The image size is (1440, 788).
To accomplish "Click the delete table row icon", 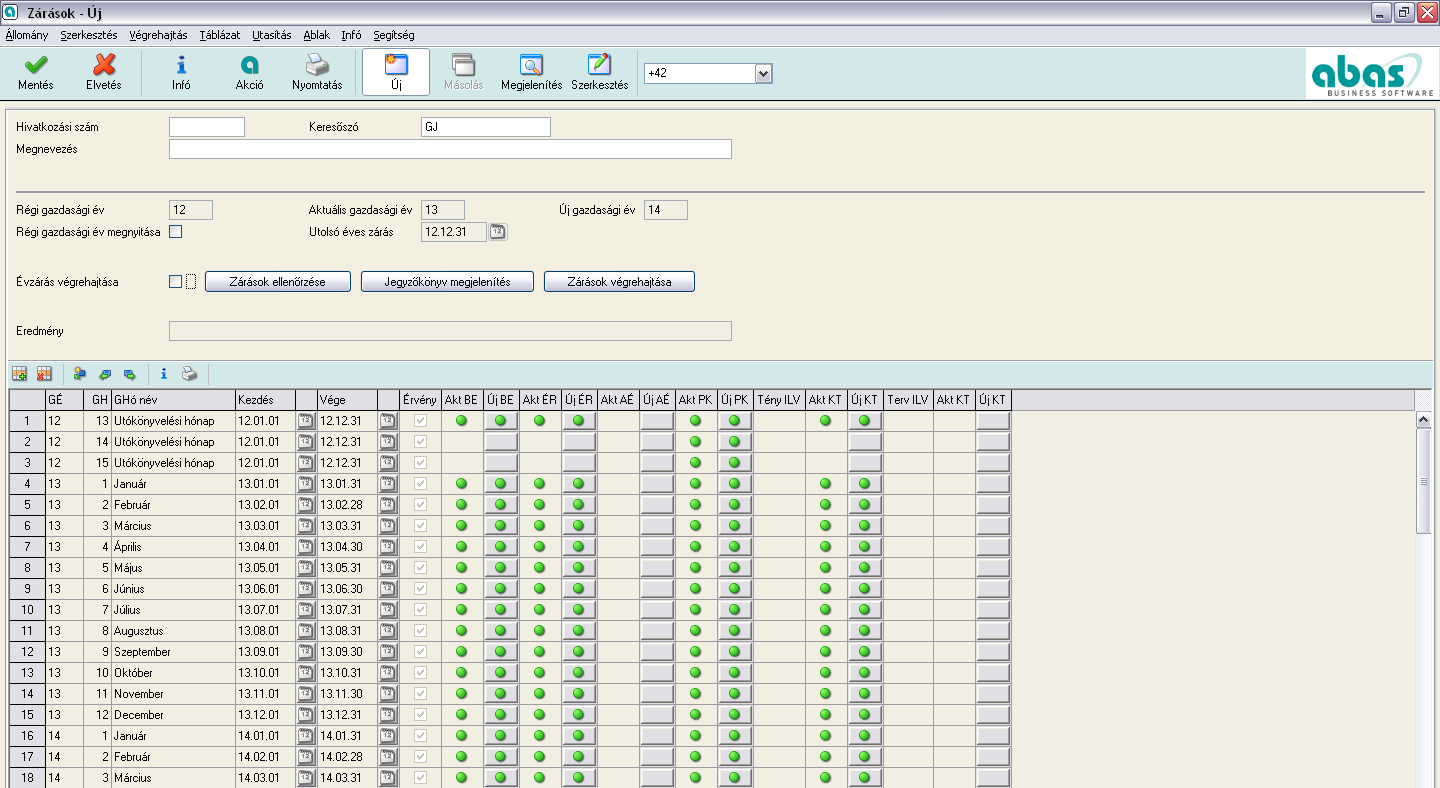I will (44, 374).
